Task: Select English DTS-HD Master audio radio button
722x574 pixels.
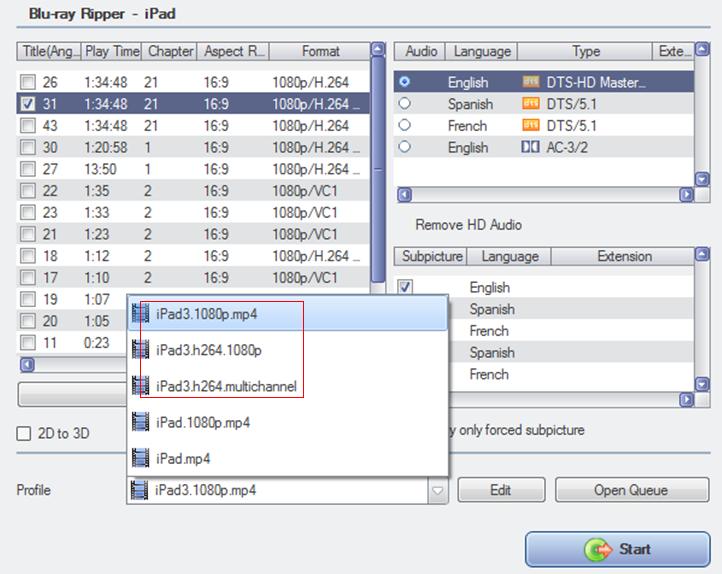Action: (404, 81)
